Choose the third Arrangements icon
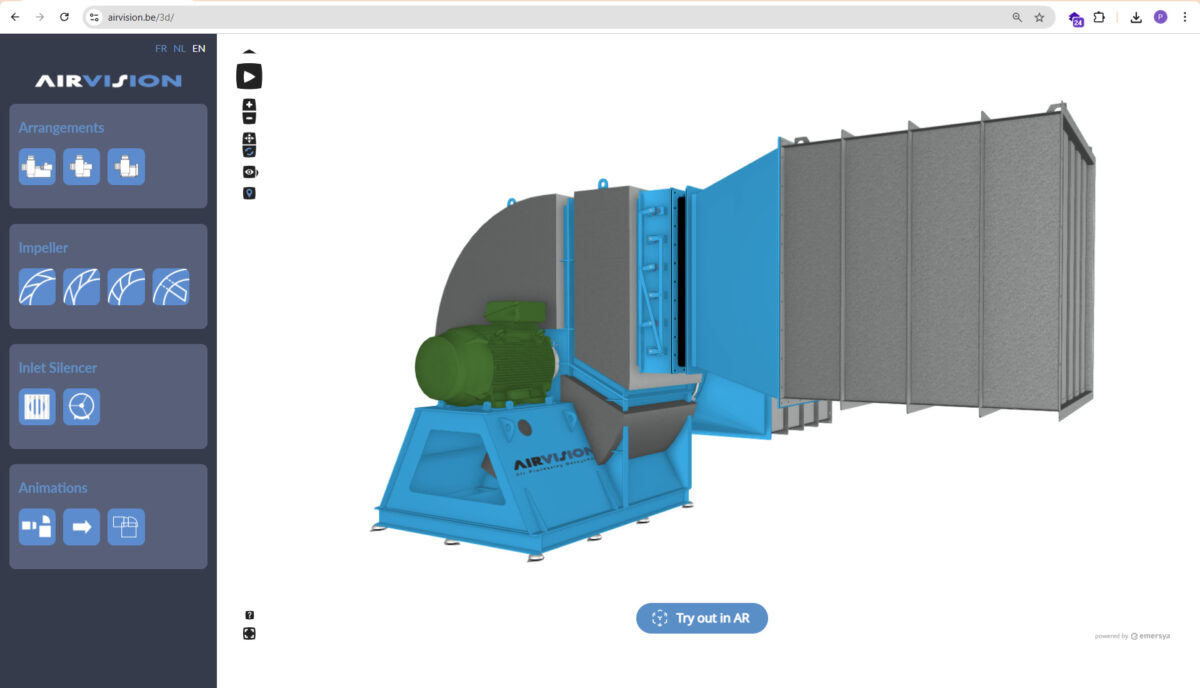This screenshot has height=688, width=1200. (x=126, y=166)
